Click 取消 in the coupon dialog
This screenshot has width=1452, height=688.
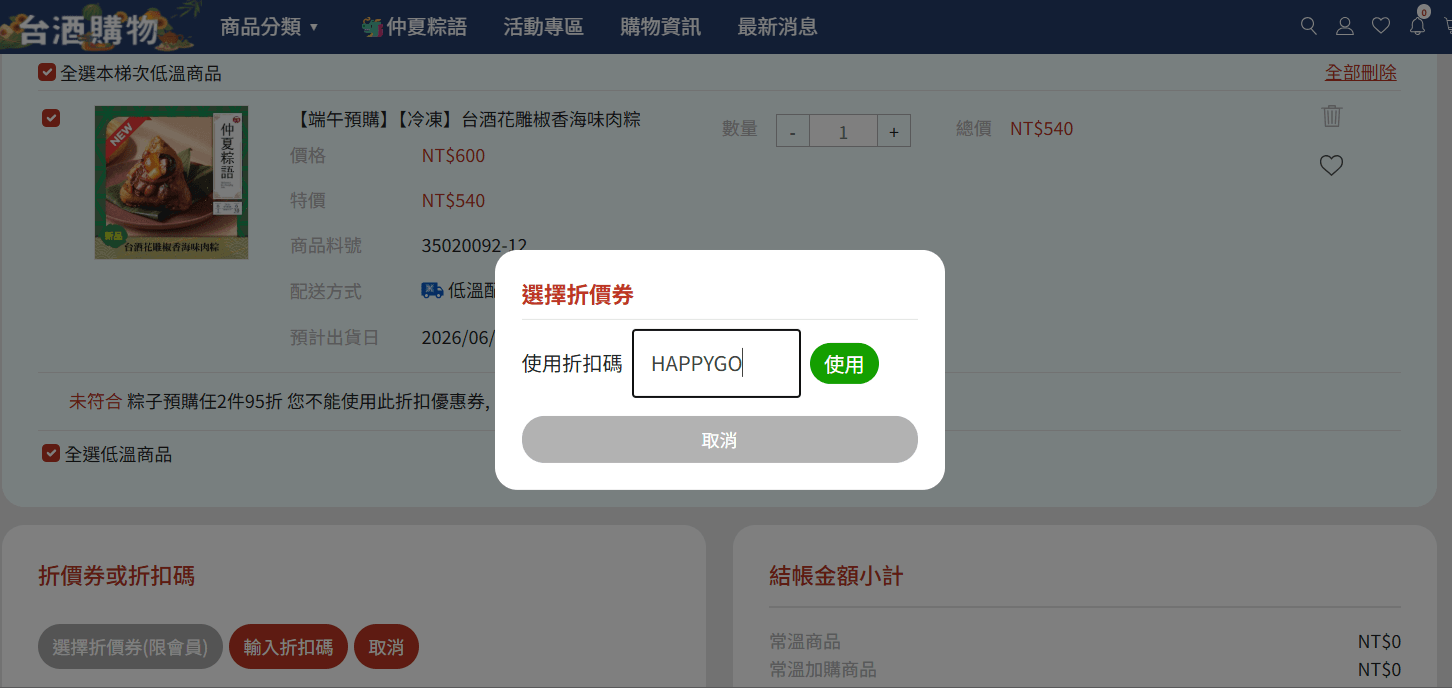pyautogui.click(x=720, y=440)
